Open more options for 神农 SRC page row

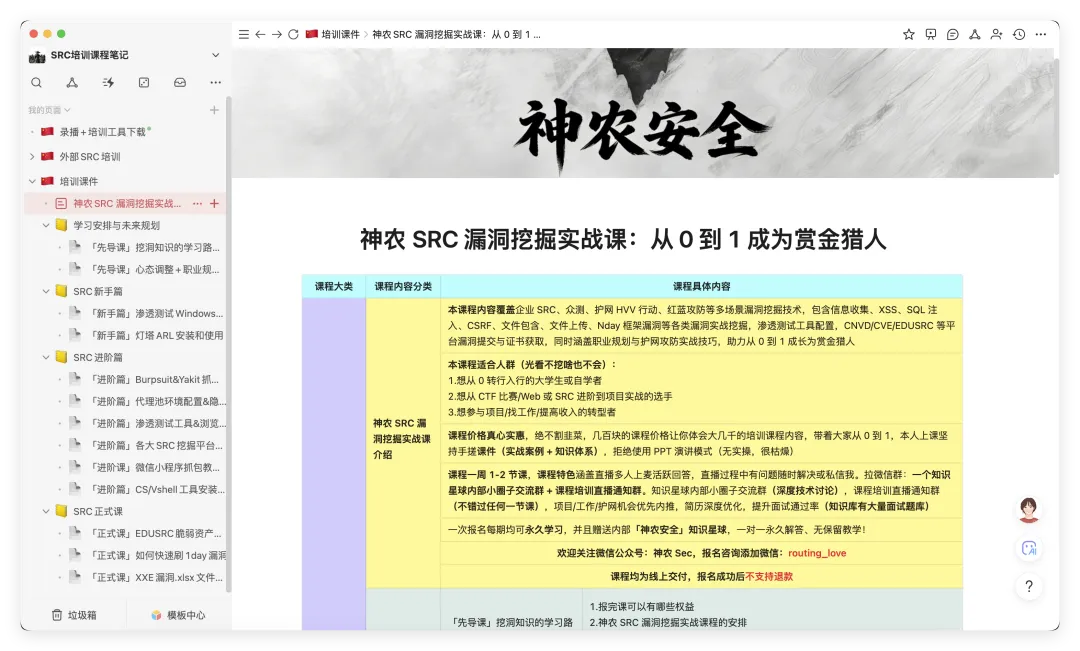[198, 204]
